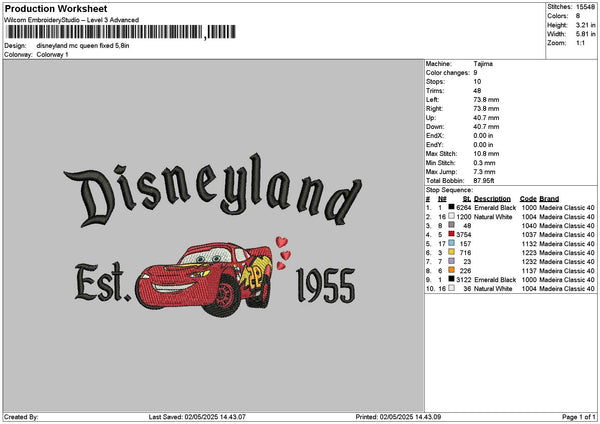Image resolution: width=600 pixels, height=424 pixels.
Task: Select the Max Stitch value 10.8 mm
Action: 486,154
